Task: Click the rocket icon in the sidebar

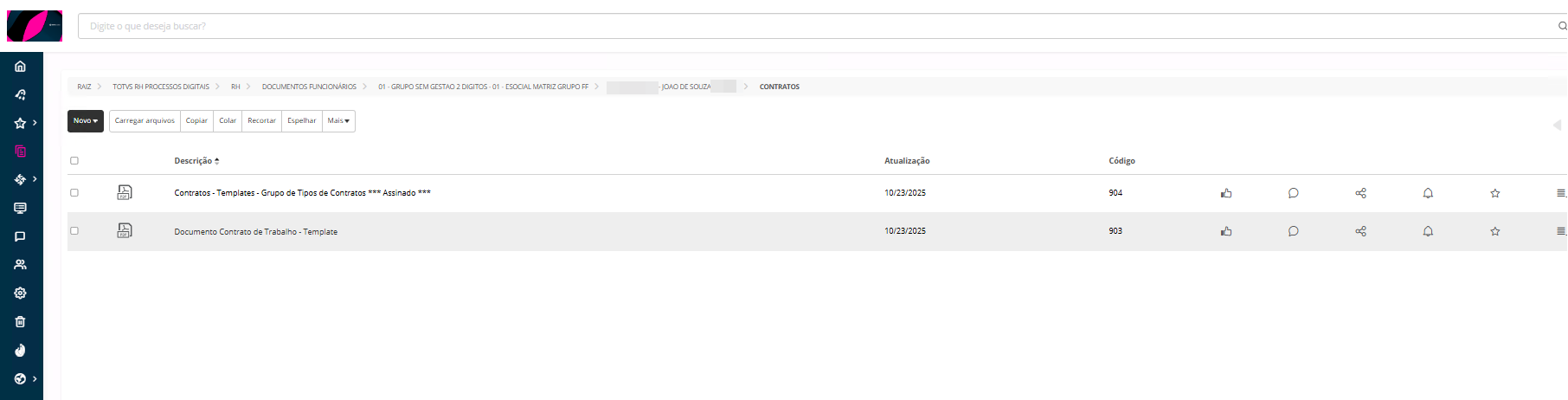Action: (20, 95)
